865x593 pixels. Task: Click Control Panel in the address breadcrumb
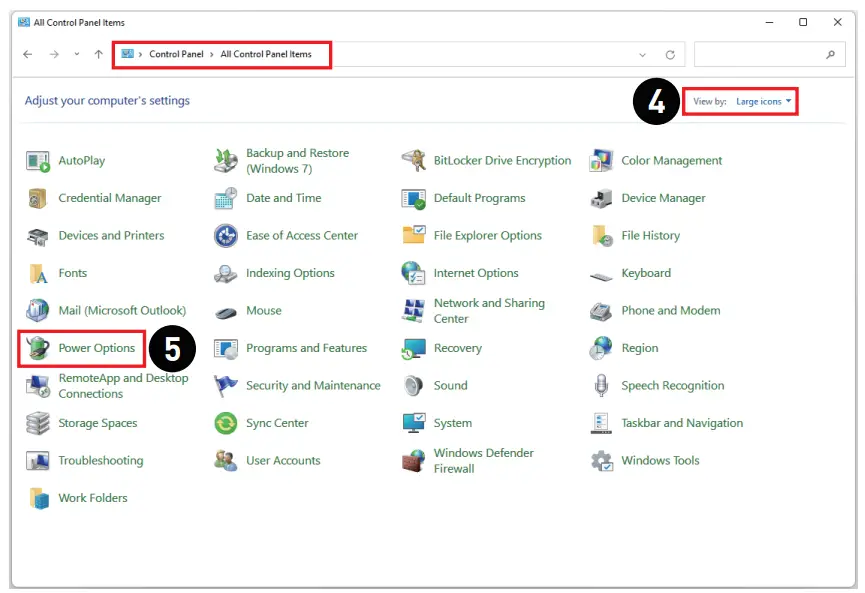(x=176, y=54)
